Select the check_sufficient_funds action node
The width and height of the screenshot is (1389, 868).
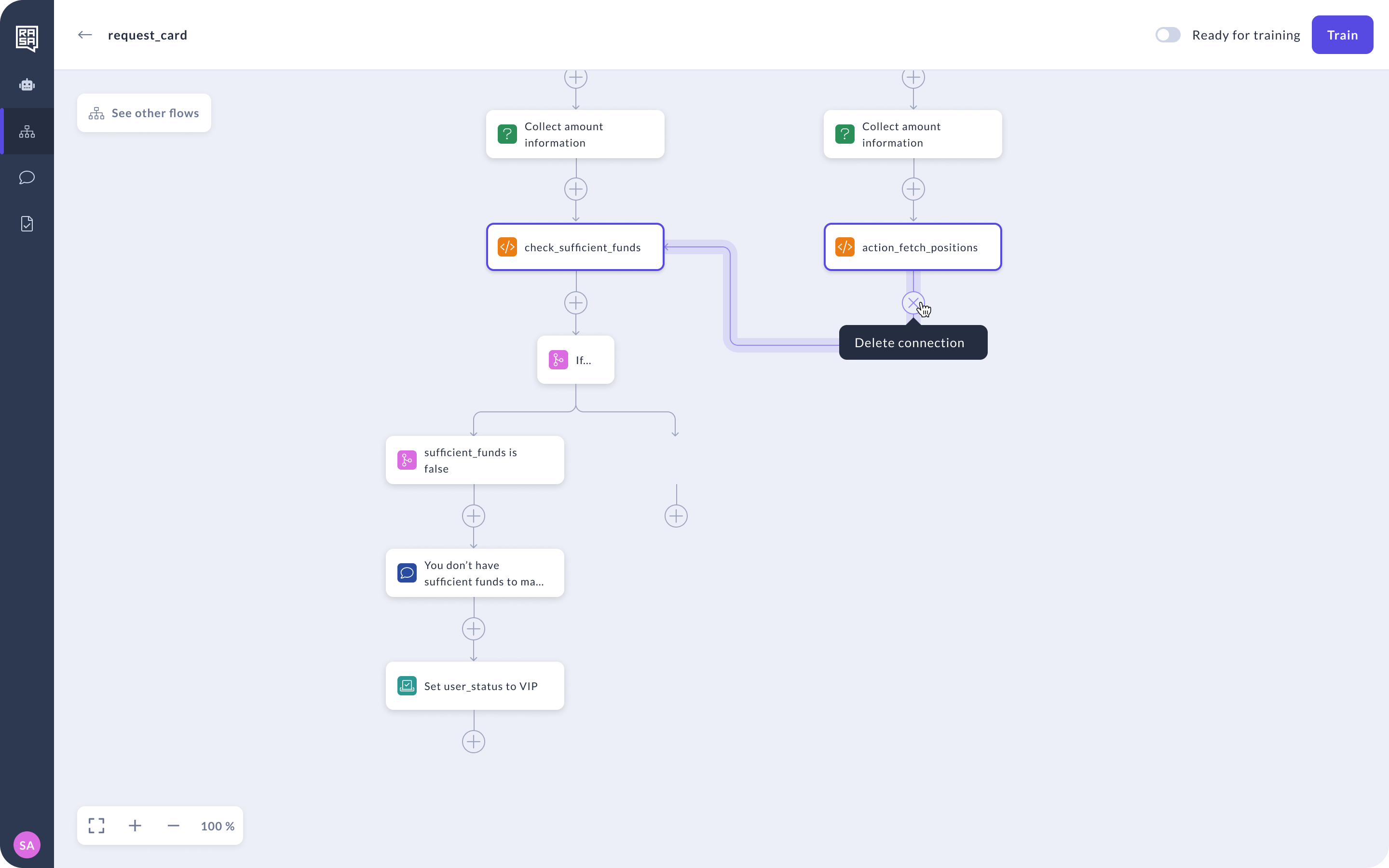[x=575, y=247]
